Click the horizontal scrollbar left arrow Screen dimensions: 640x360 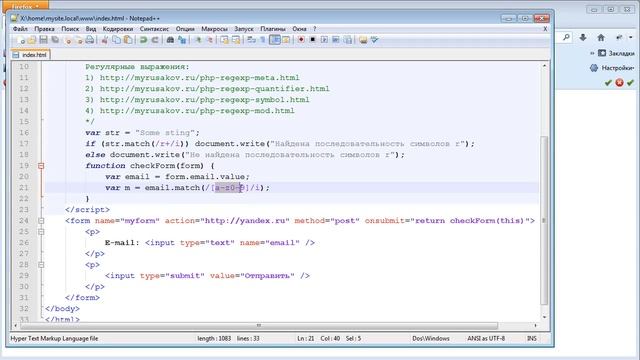click(x=16, y=325)
